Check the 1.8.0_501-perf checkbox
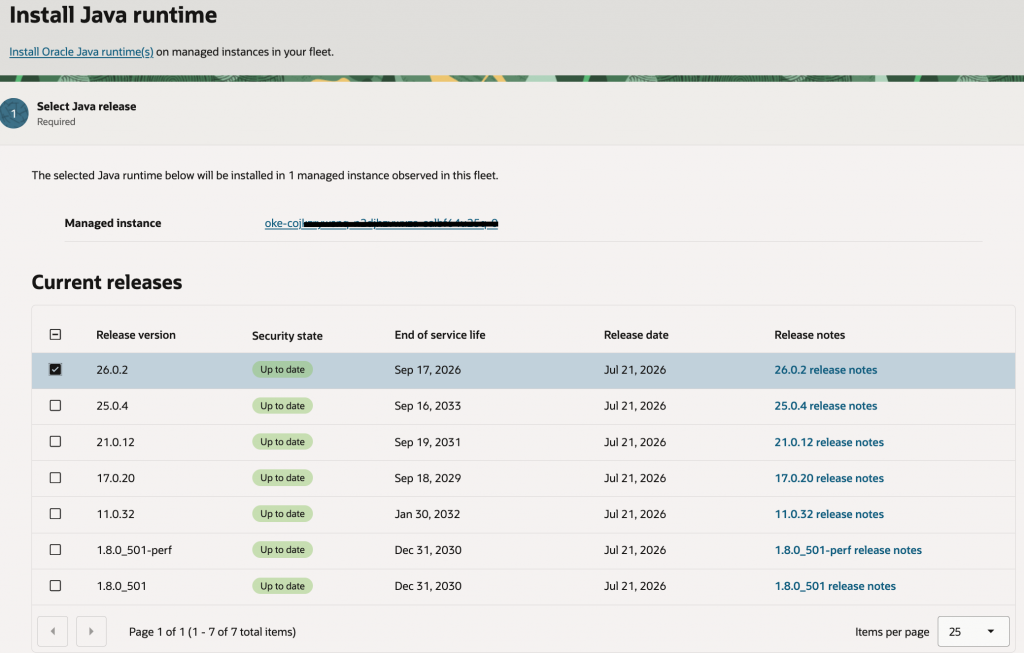 coord(56,549)
